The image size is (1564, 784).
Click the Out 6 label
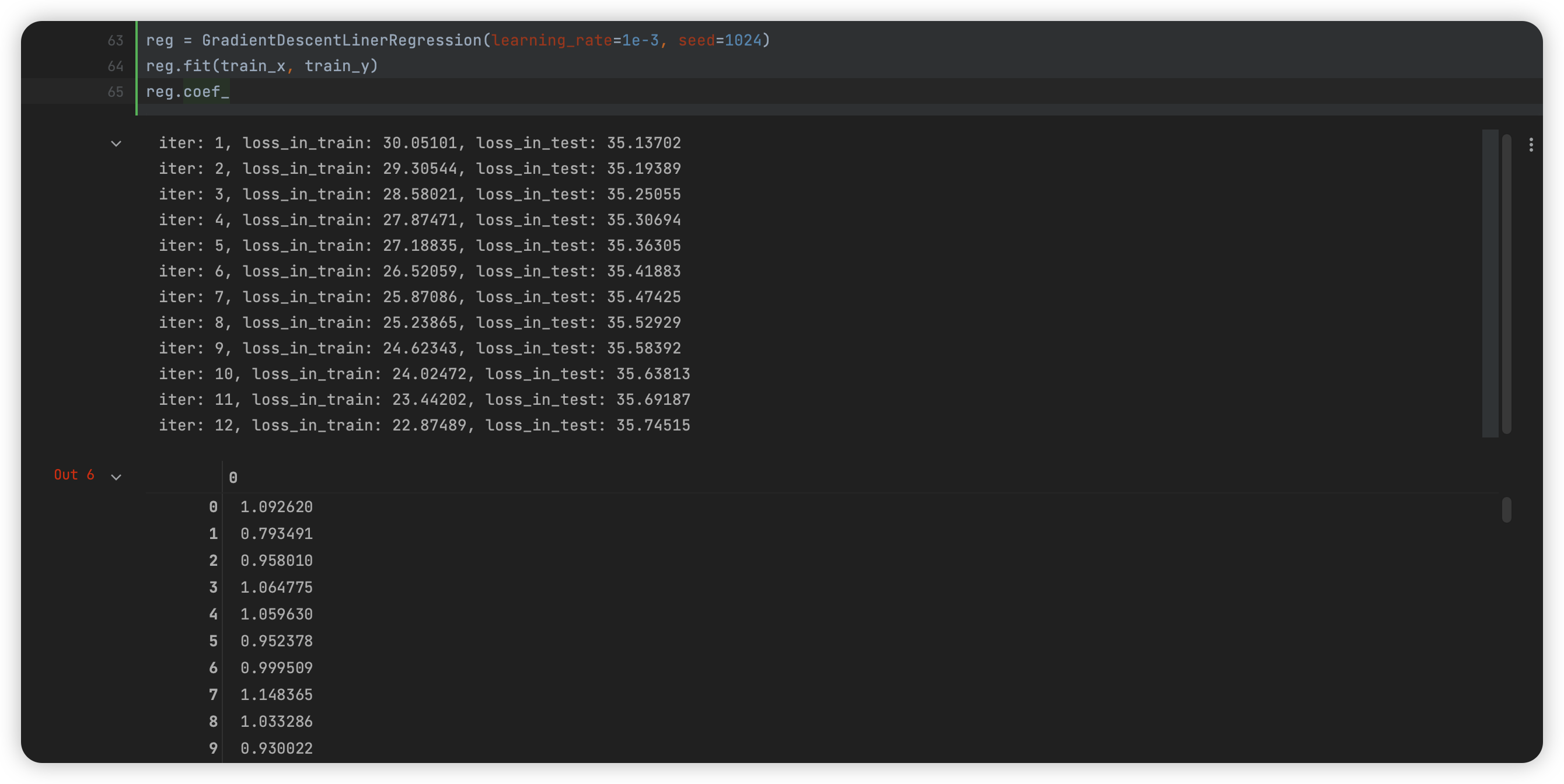74,474
